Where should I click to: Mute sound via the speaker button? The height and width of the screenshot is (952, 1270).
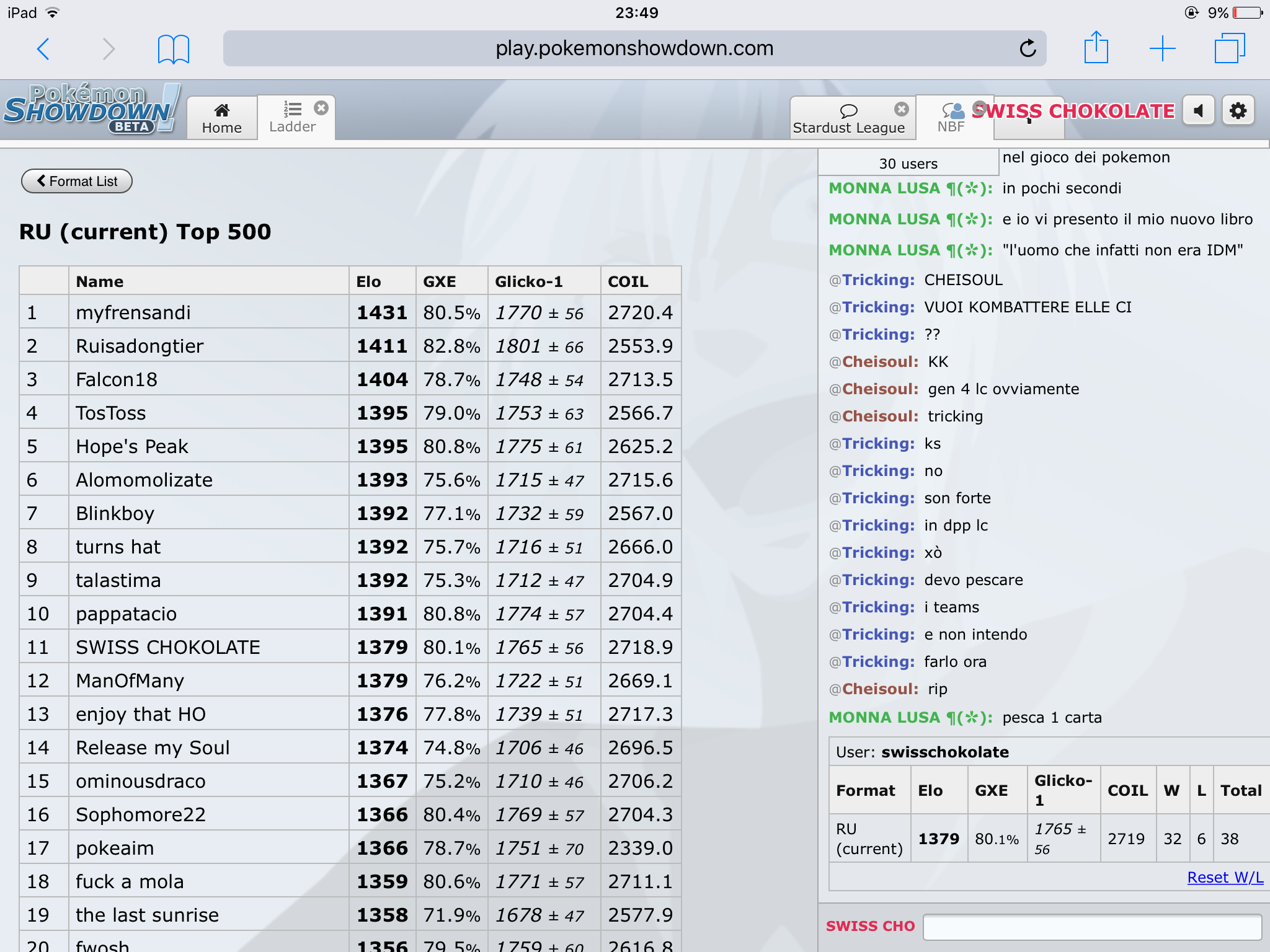pos(1198,111)
